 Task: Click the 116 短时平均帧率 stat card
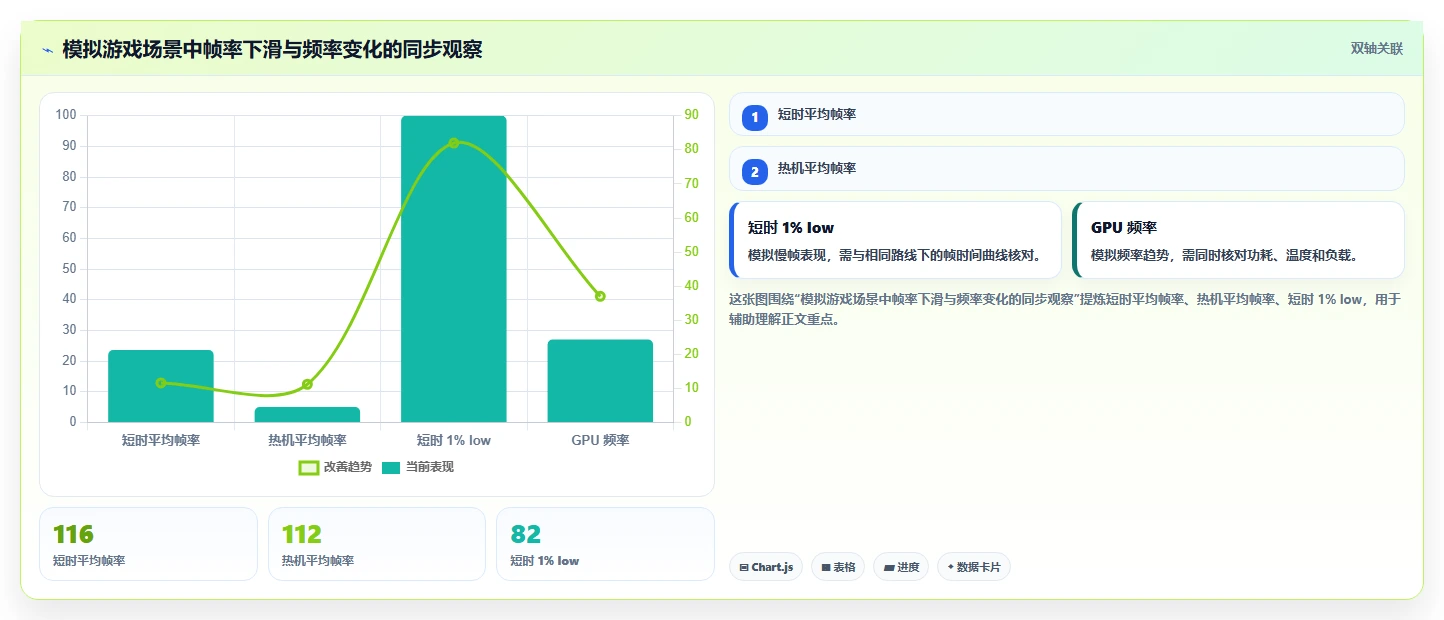148,544
